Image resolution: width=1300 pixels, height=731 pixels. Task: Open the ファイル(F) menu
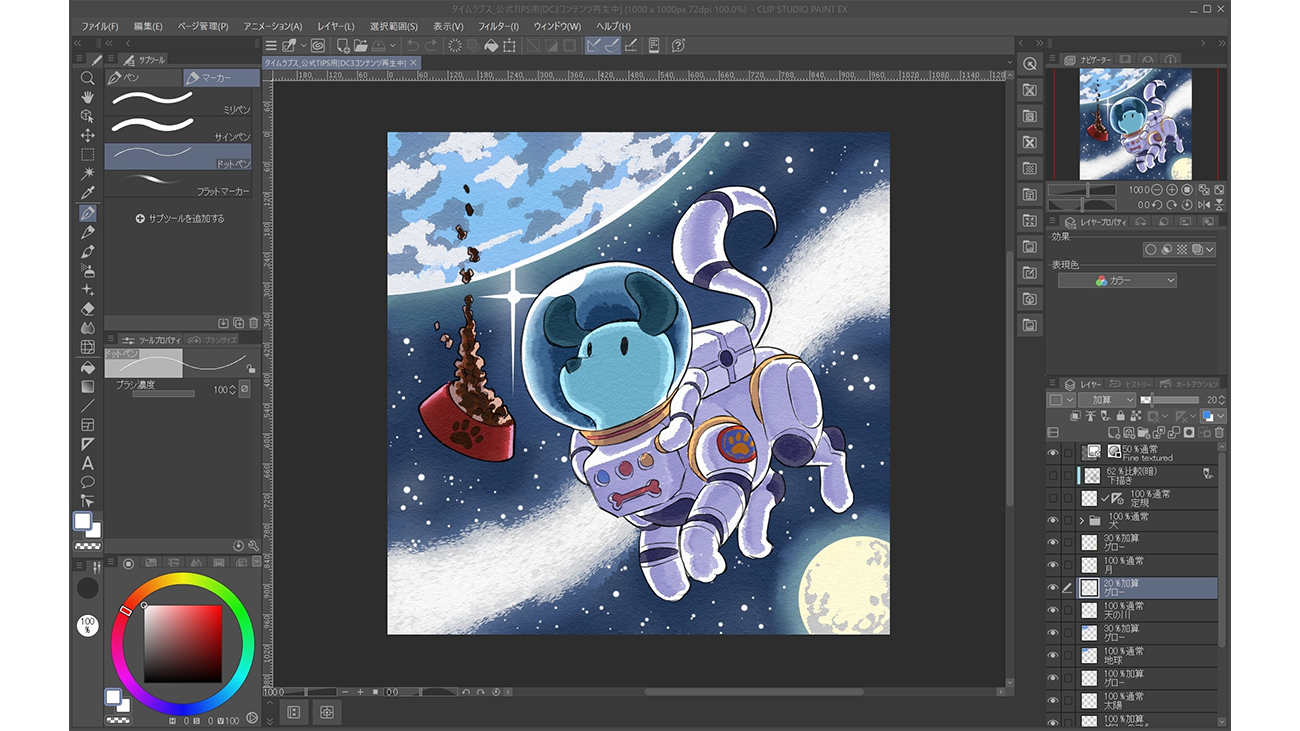pyautogui.click(x=99, y=26)
